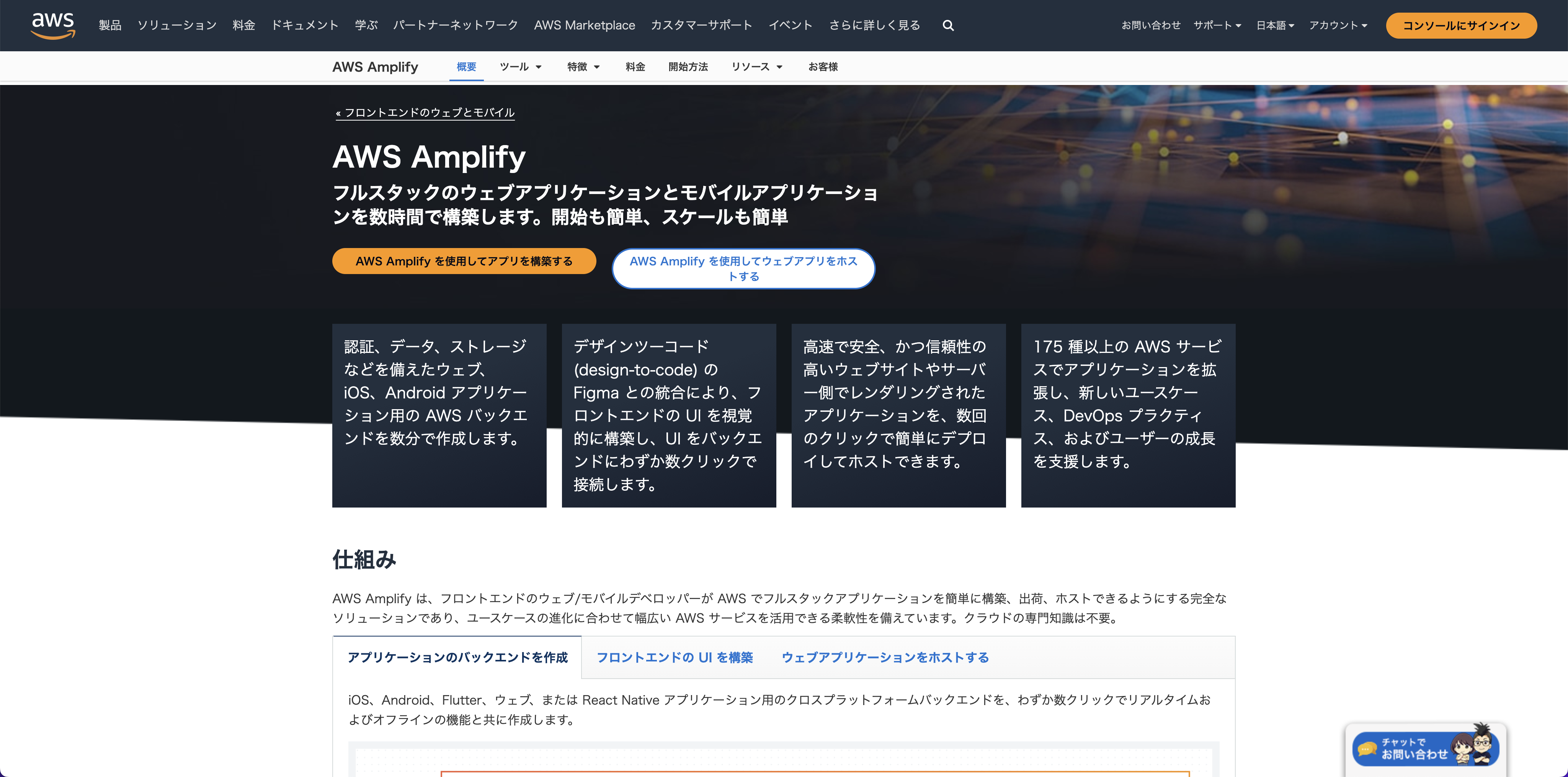Click the ウェブアプリをホストする outlined button
The width and height of the screenshot is (1568, 777).
click(743, 268)
